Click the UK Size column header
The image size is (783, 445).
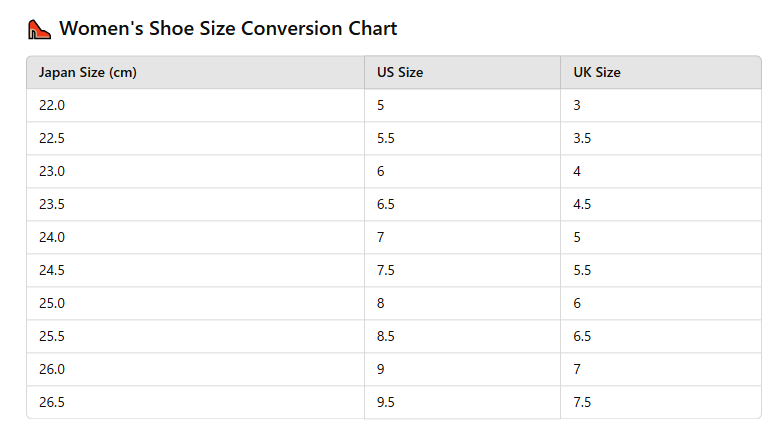point(597,73)
